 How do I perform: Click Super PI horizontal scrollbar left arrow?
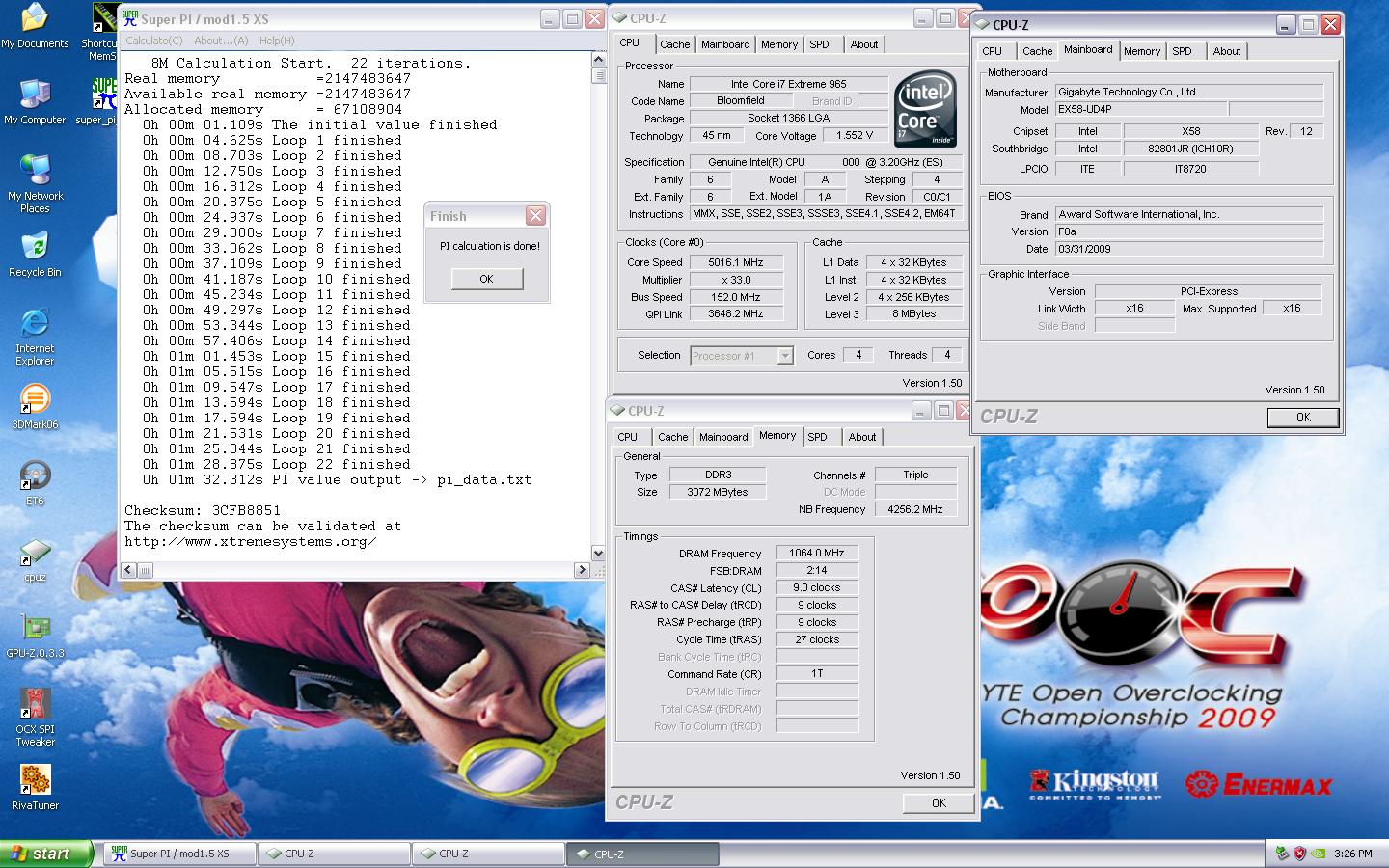coord(129,570)
